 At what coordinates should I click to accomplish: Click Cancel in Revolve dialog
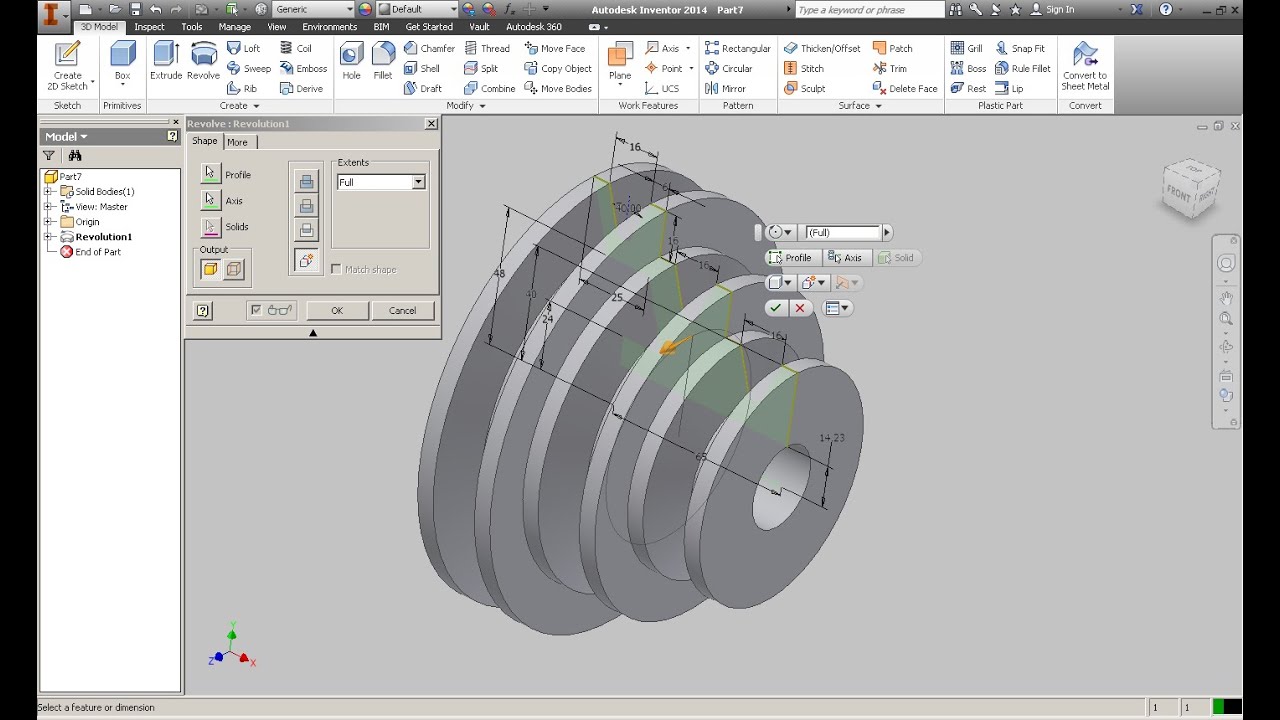402,310
